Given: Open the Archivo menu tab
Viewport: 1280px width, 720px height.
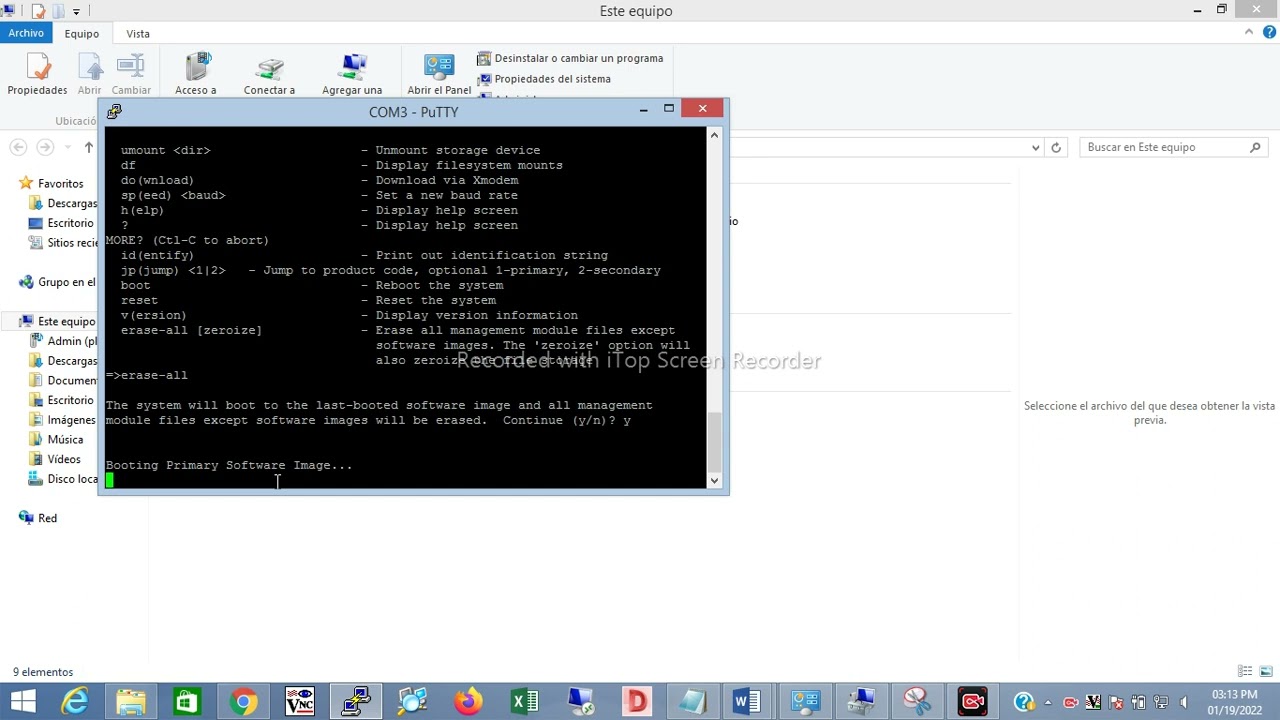Looking at the screenshot, I should 26,33.
